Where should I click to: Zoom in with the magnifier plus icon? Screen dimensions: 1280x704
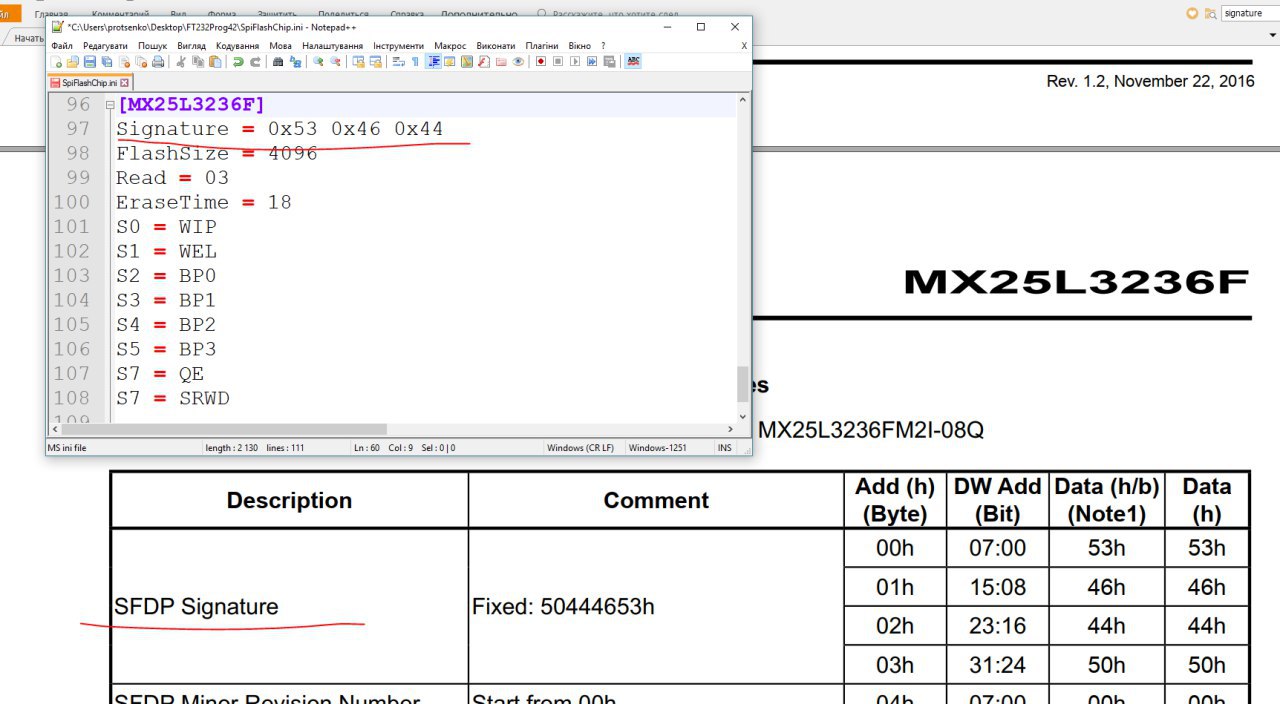pyautogui.click(x=318, y=62)
